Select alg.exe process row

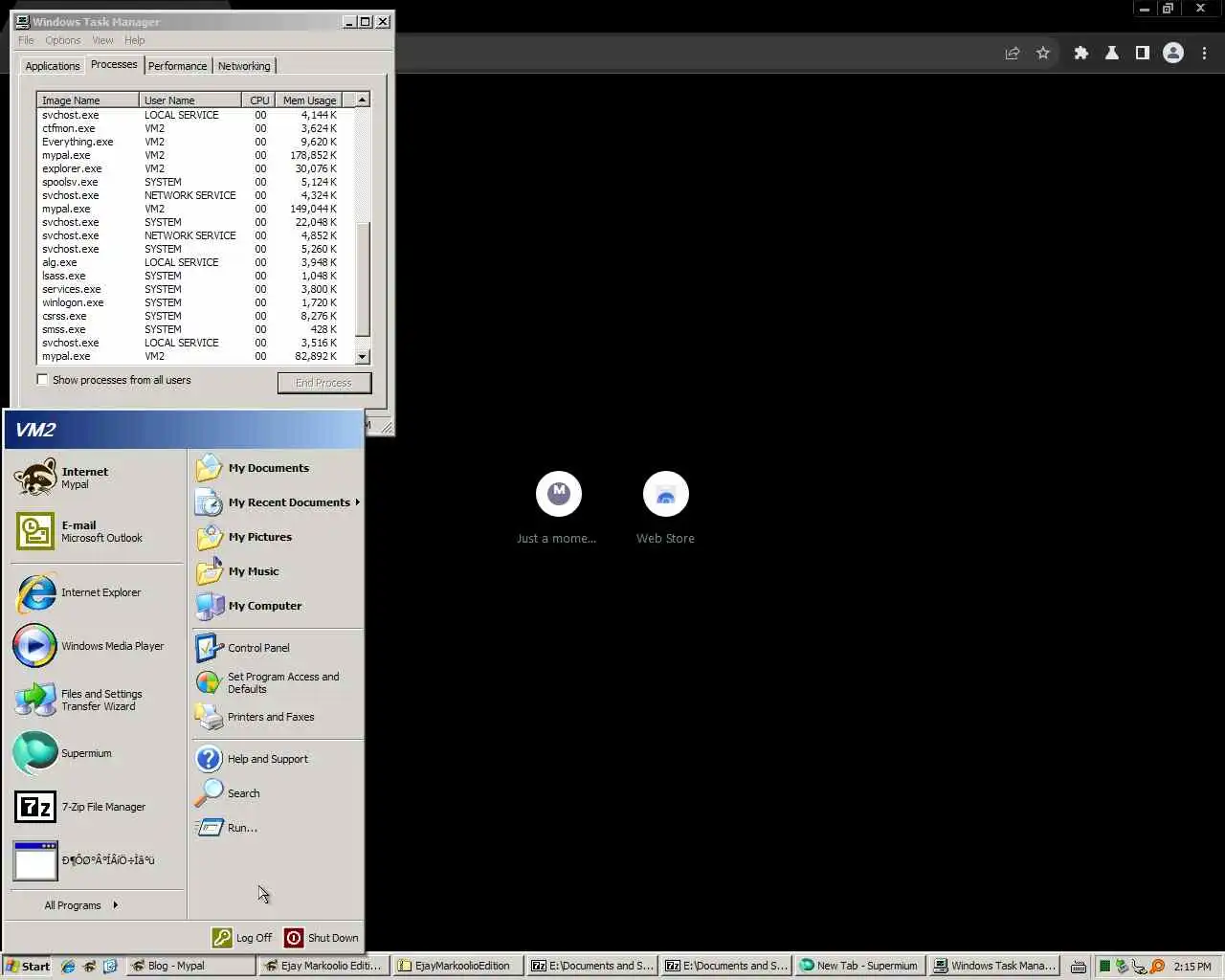click(x=195, y=262)
